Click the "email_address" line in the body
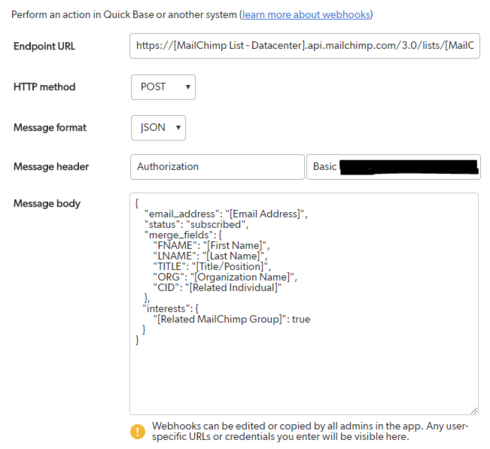This screenshot has height=449, width=490. (226, 214)
